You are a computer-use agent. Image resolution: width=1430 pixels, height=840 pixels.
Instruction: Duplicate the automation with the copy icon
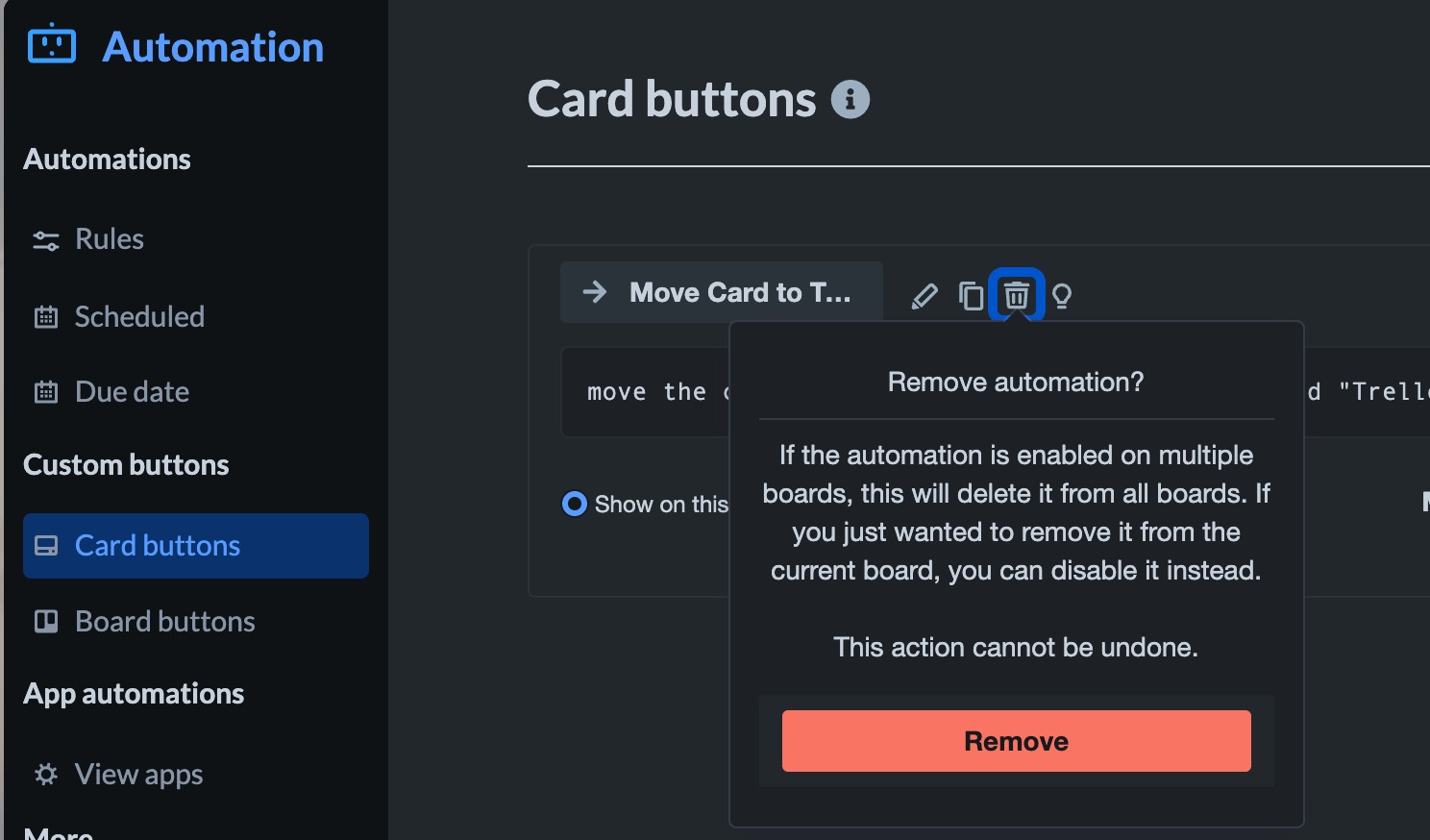pyautogui.click(x=969, y=294)
